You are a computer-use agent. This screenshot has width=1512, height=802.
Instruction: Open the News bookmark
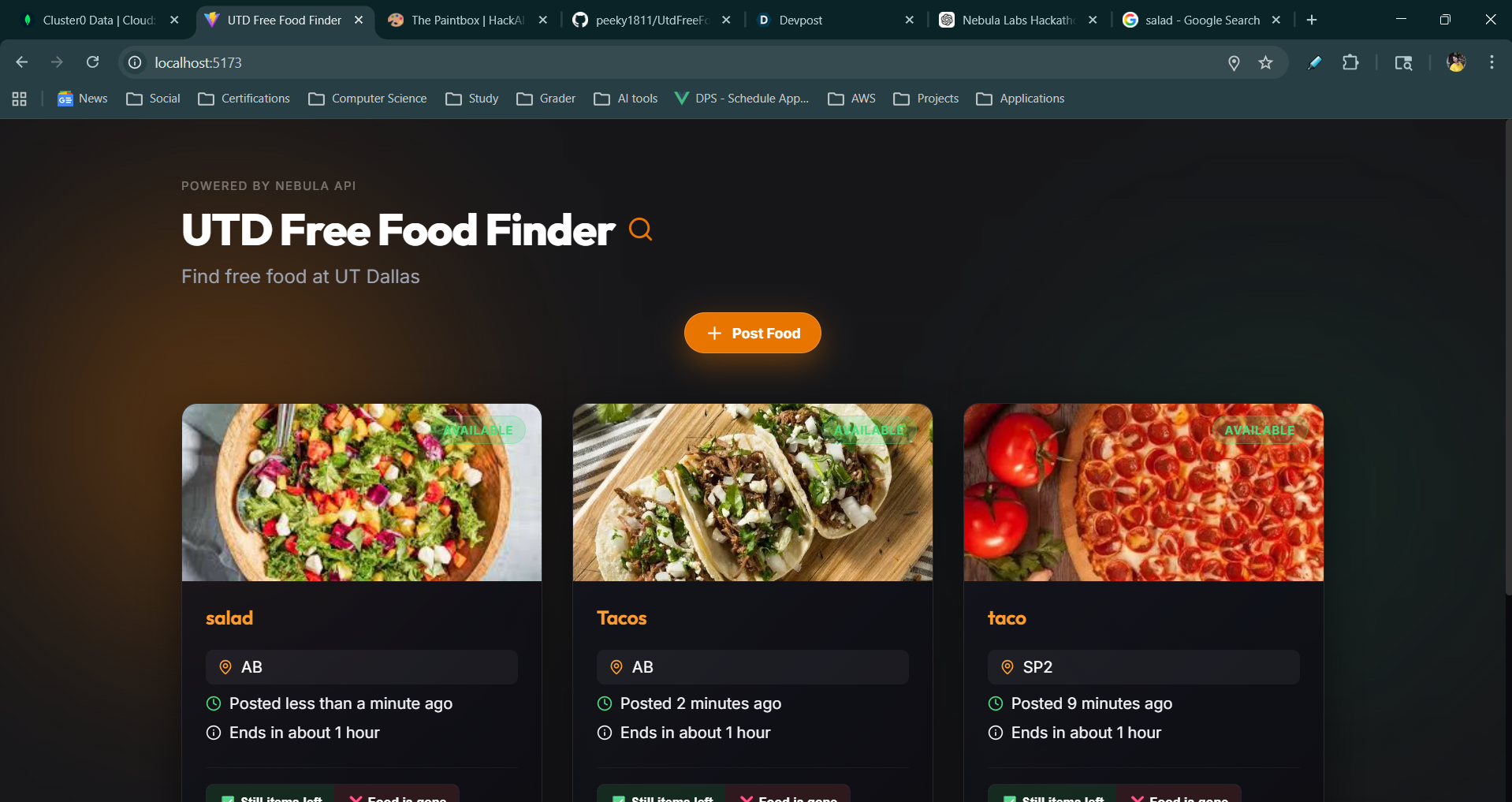coord(83,99)
